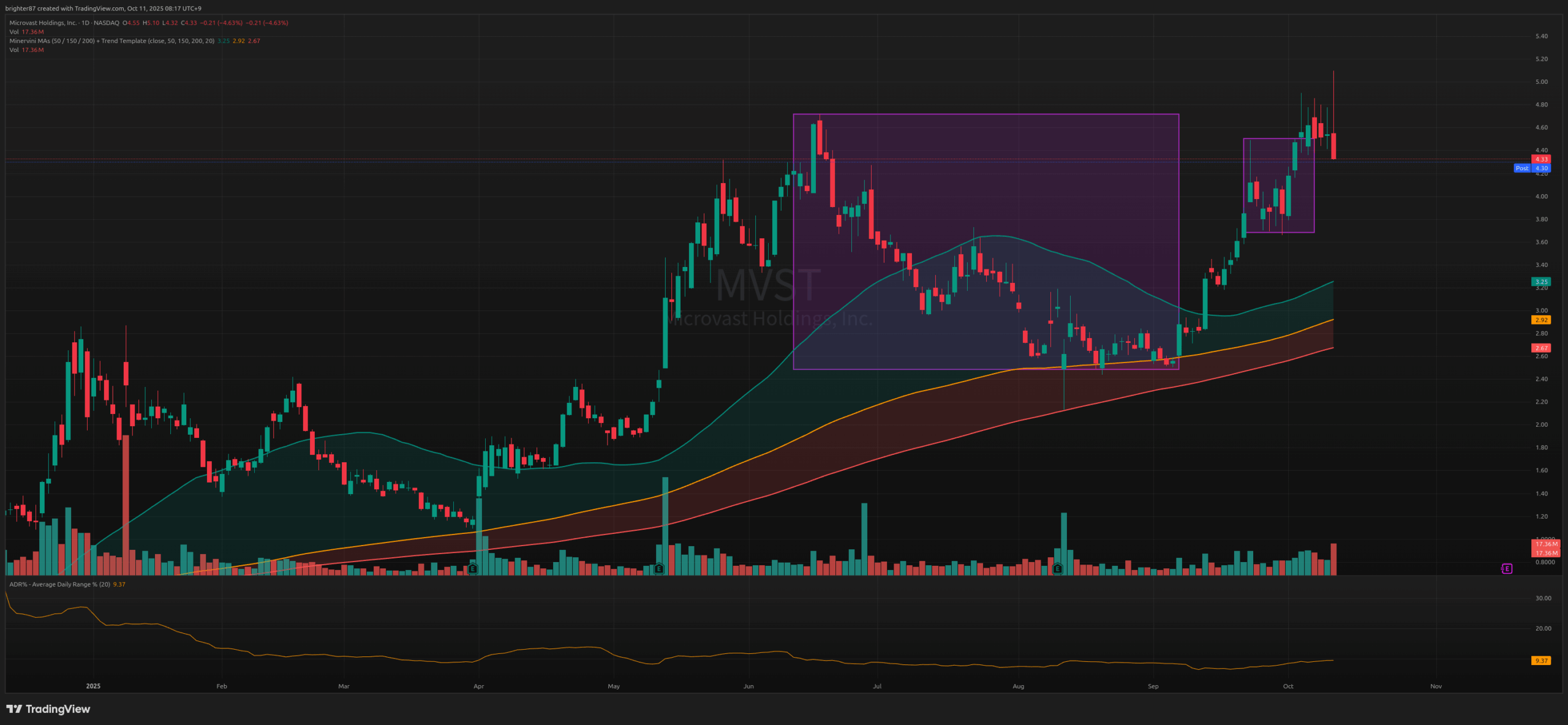This screenshot has height=725, width=1568.
Task: Click the April earnings E marker
Action: point(472,569)
